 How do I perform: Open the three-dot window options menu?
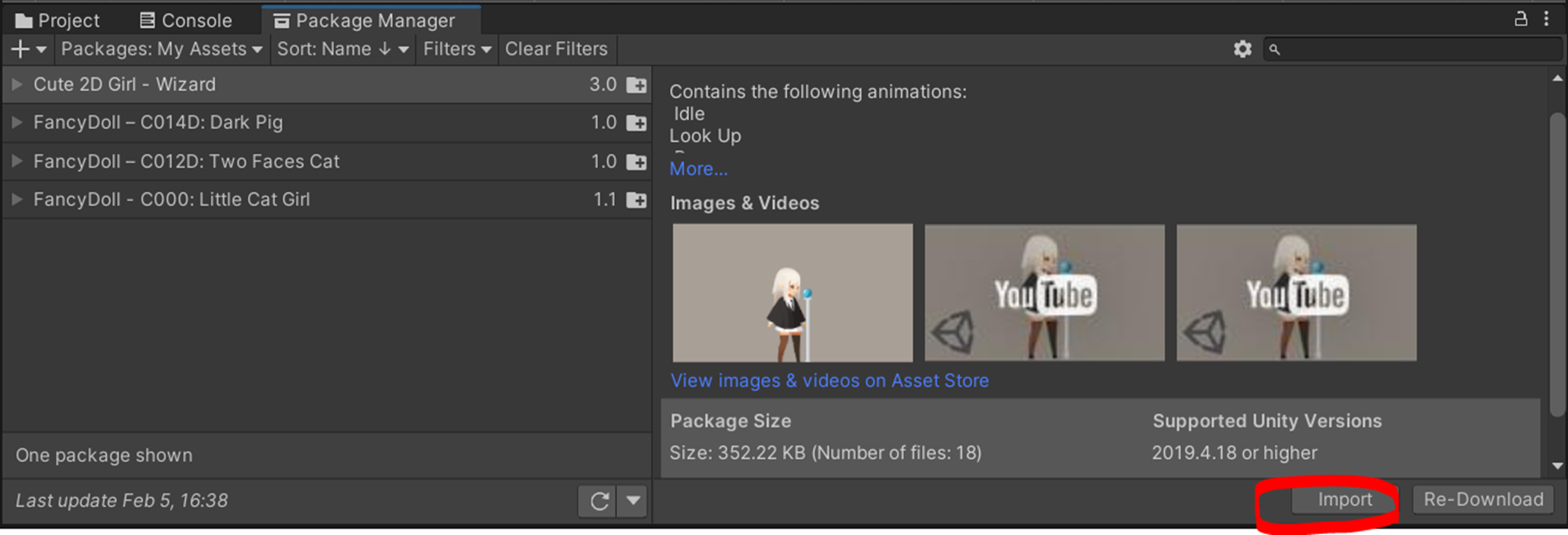click(x=1546, y=19)
